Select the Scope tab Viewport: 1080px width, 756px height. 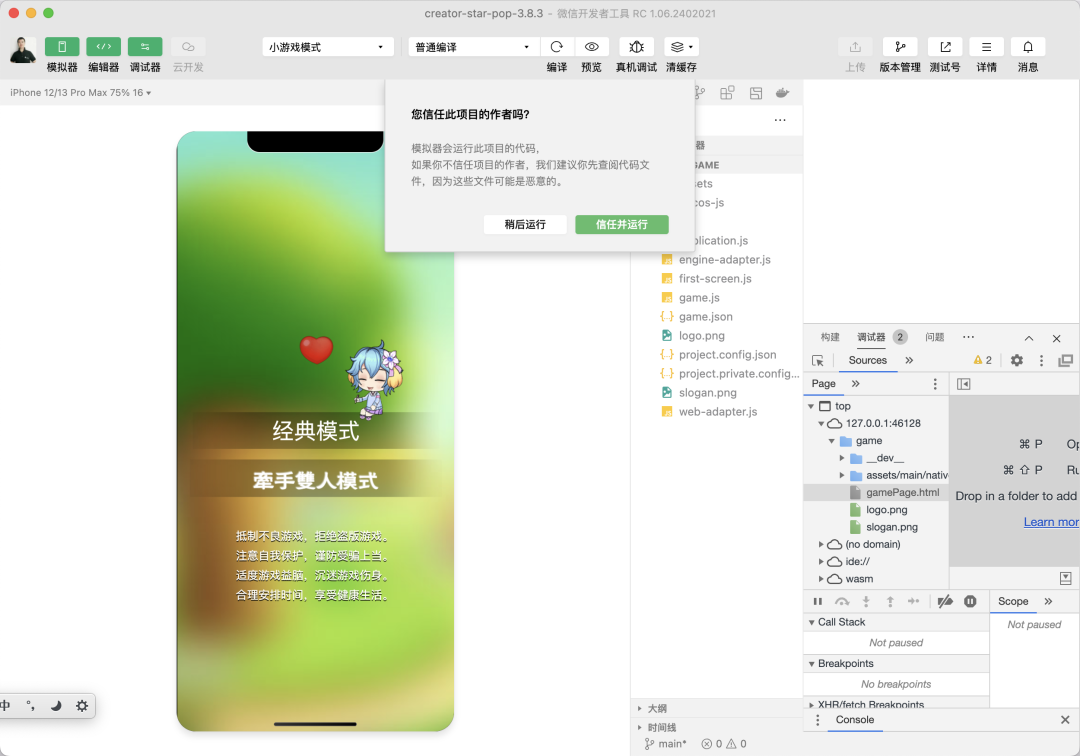[x=1012, y=601]
